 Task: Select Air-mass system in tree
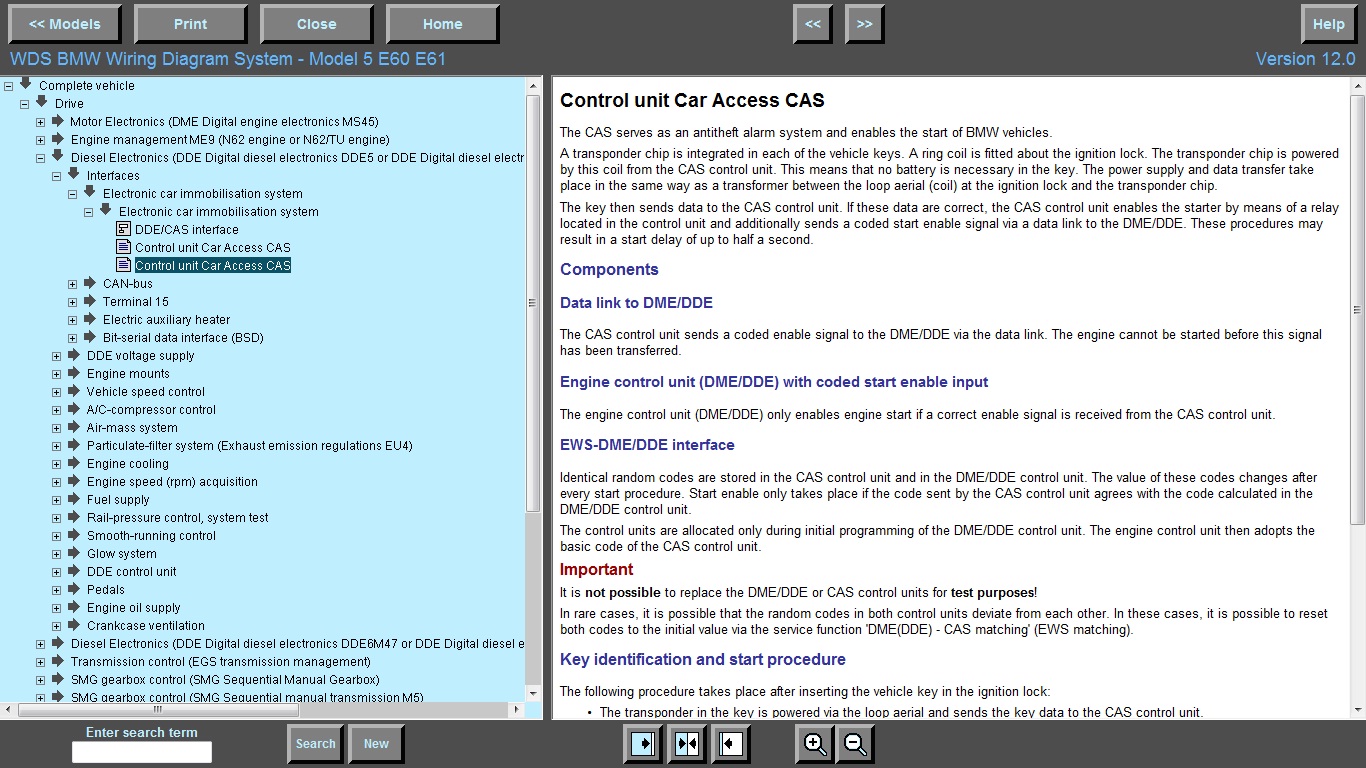pyautogui.click(x=132, y=428)
